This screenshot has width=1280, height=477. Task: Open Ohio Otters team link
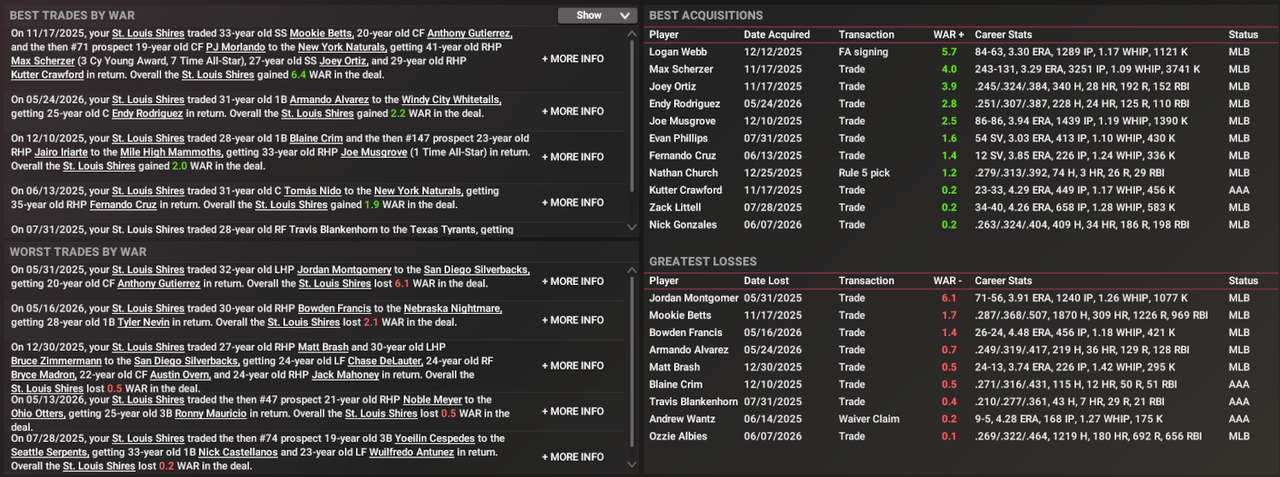[38, 413]
